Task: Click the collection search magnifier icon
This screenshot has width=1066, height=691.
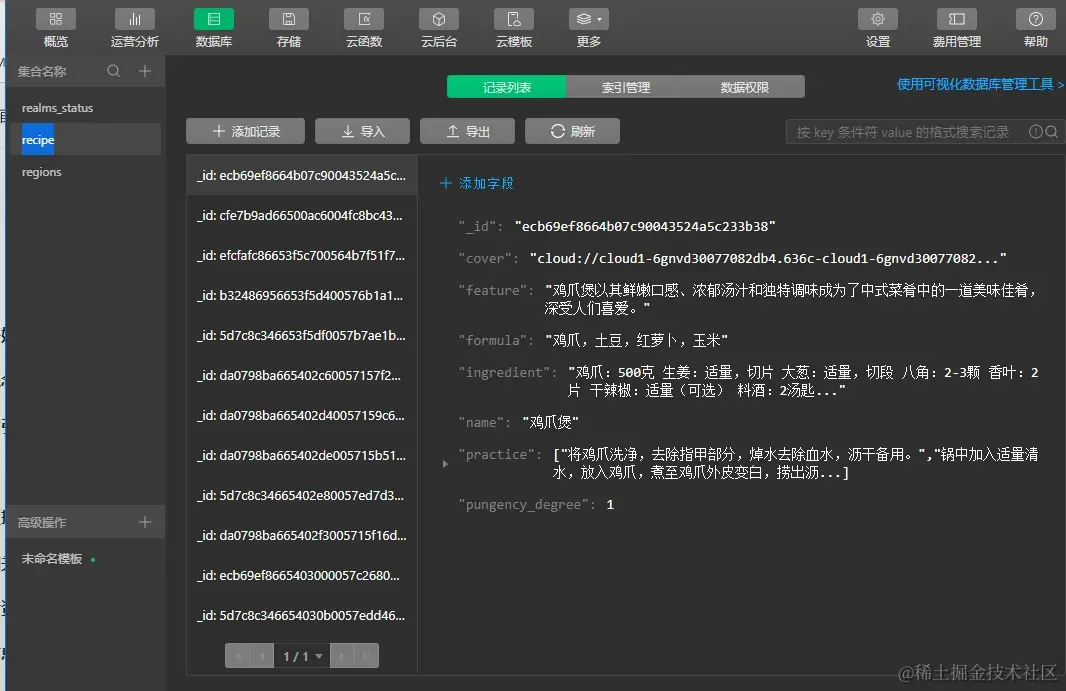Action: click(x=114, y=71)
